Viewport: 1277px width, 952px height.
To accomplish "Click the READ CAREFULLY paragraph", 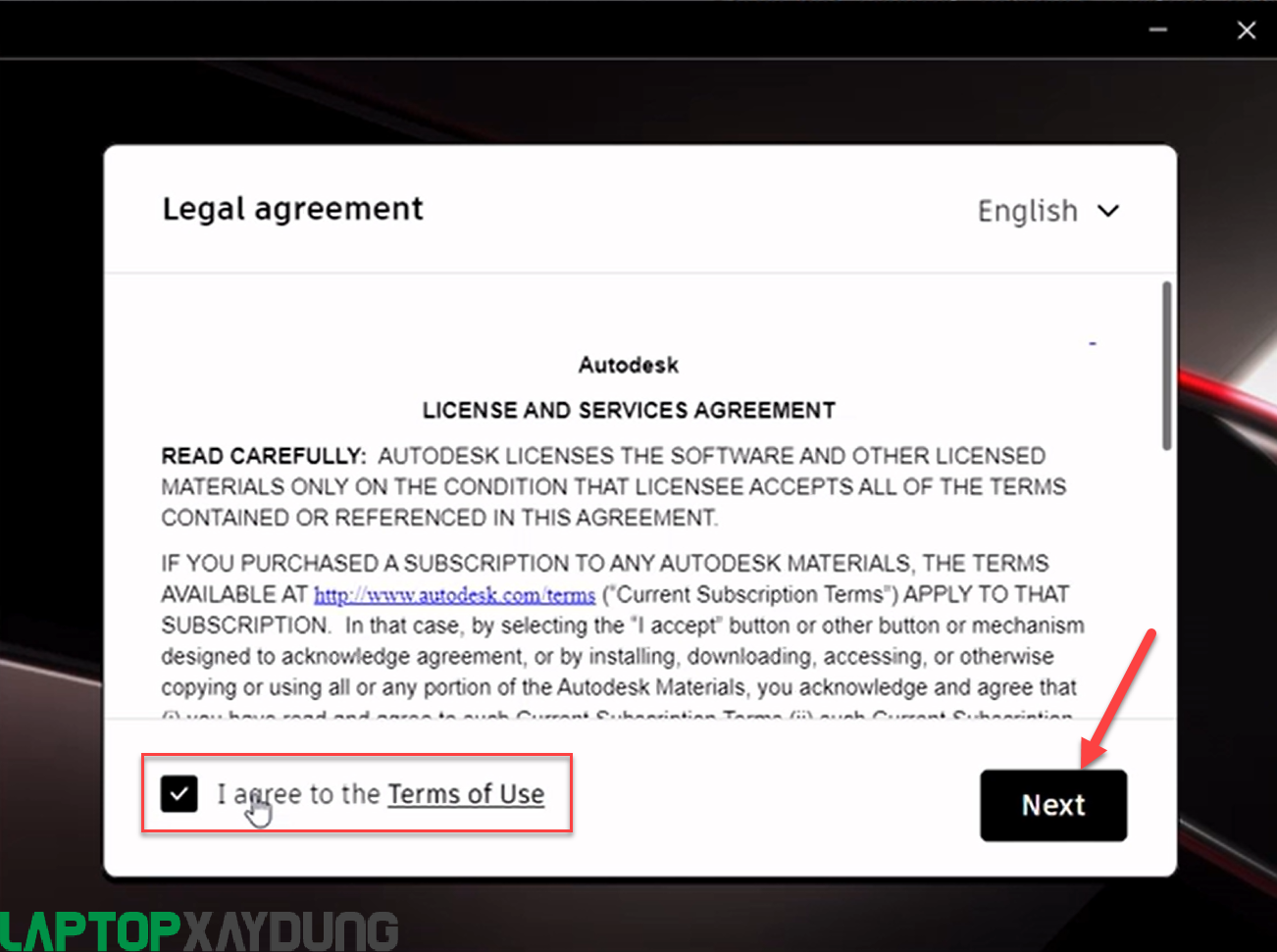I will click(x=614, y=486).
